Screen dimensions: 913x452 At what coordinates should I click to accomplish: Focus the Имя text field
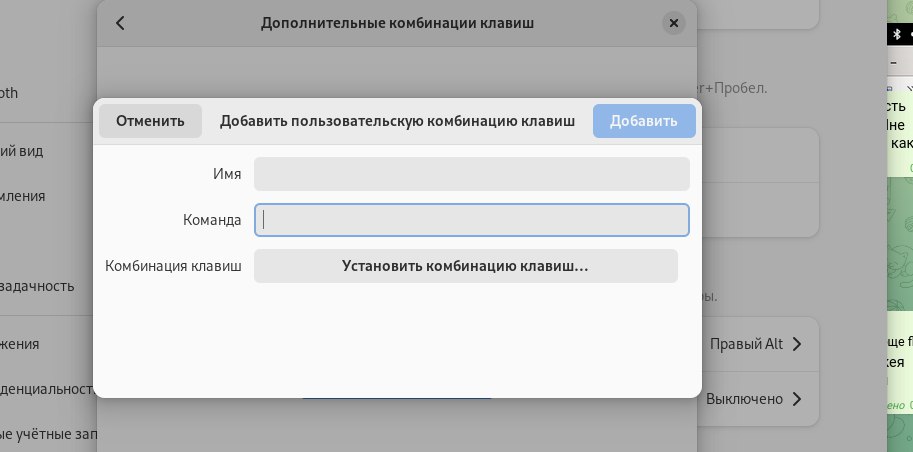[x=471, y=174]
